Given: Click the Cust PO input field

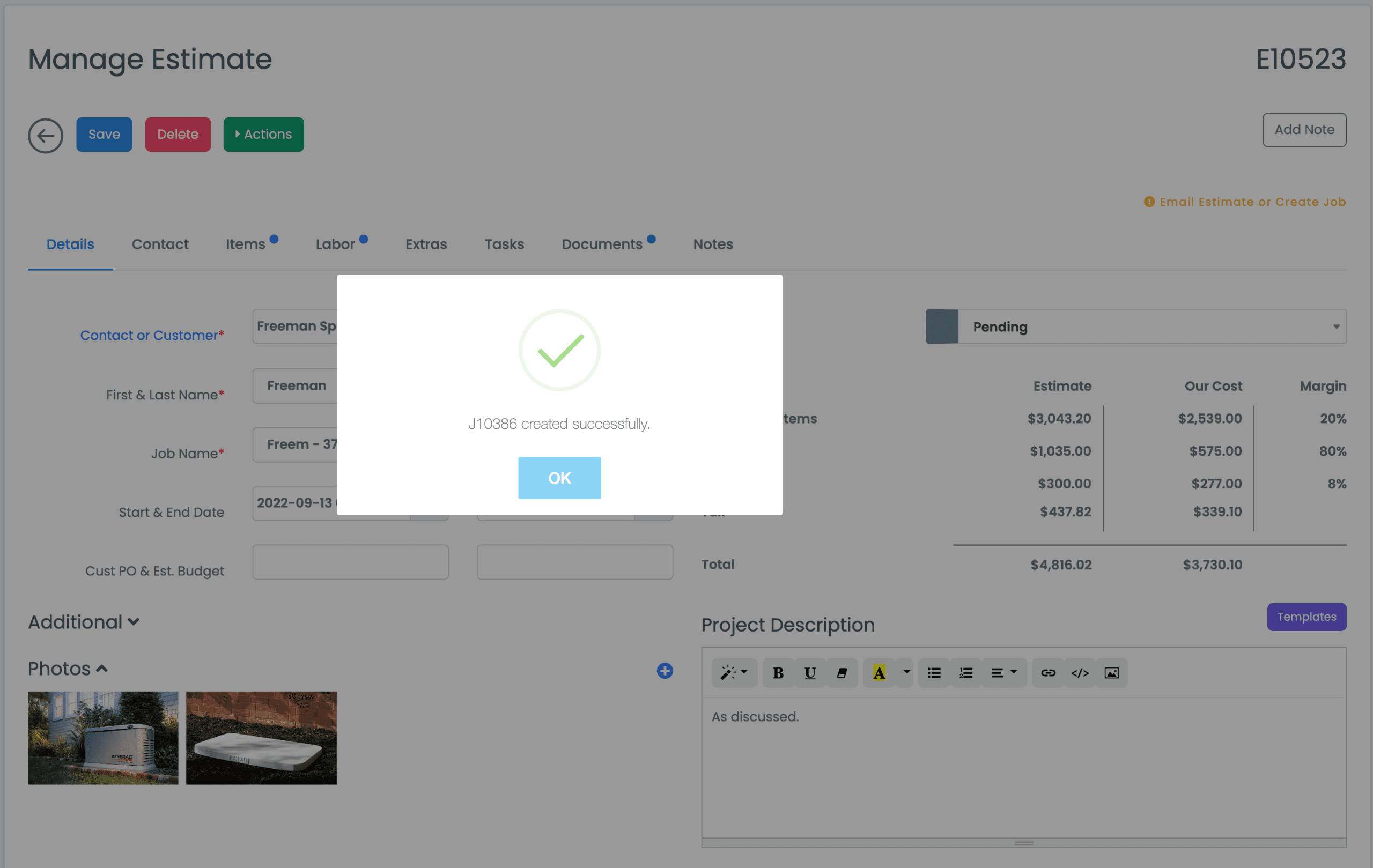Looking at the screenshot, I should coord(350,562).
